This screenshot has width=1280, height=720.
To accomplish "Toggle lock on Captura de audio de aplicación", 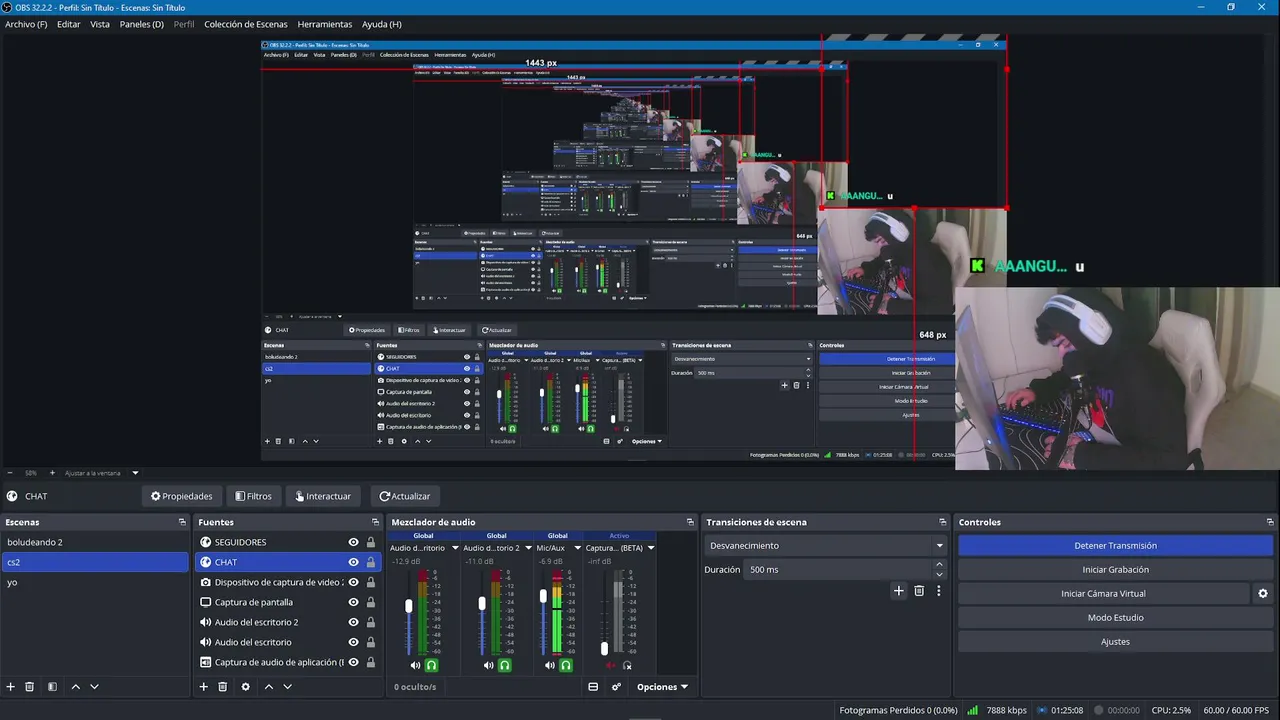I will tap(371, 662).
